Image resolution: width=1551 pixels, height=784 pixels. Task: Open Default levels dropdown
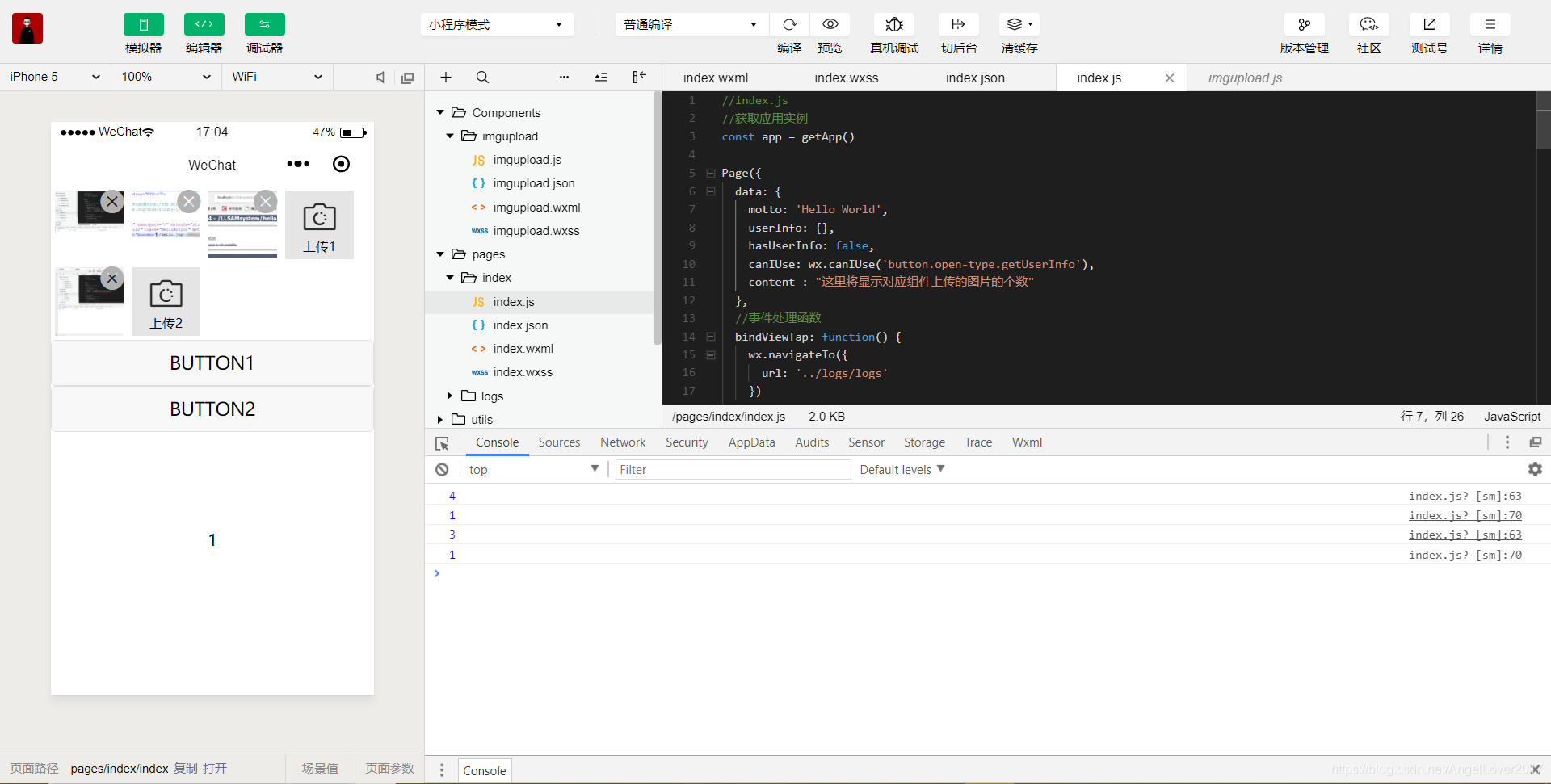click(x=902, y=469)
